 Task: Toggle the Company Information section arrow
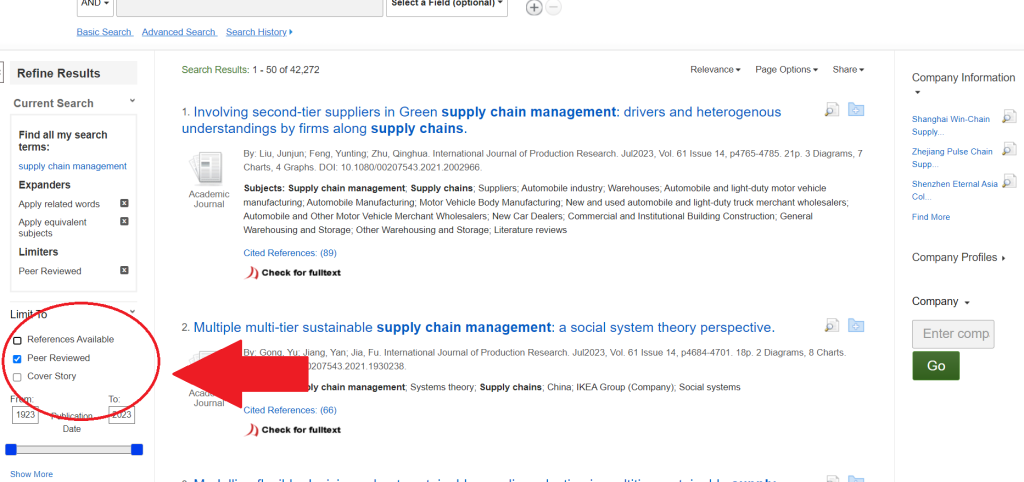coord(918,93)
